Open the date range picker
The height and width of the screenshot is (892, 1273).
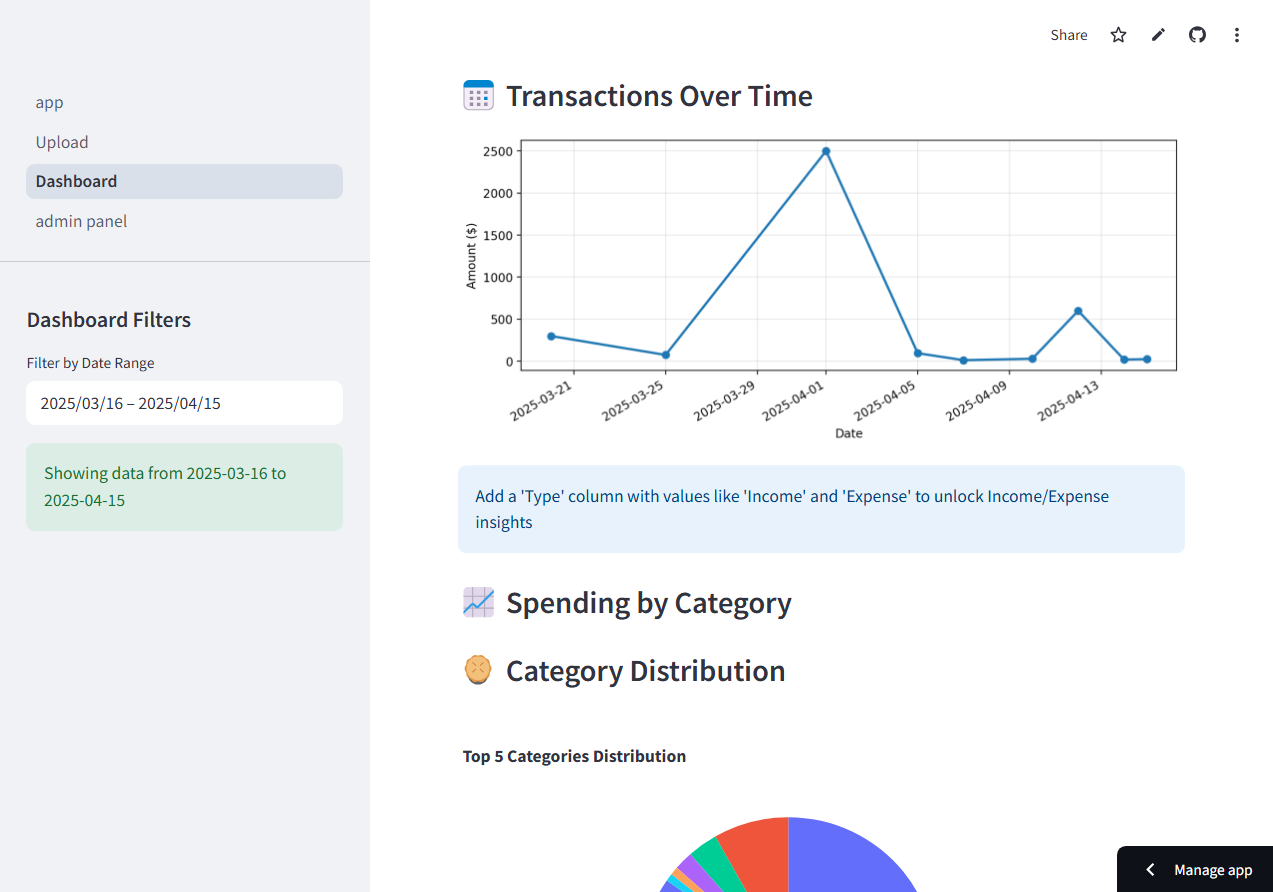point(184,403)
